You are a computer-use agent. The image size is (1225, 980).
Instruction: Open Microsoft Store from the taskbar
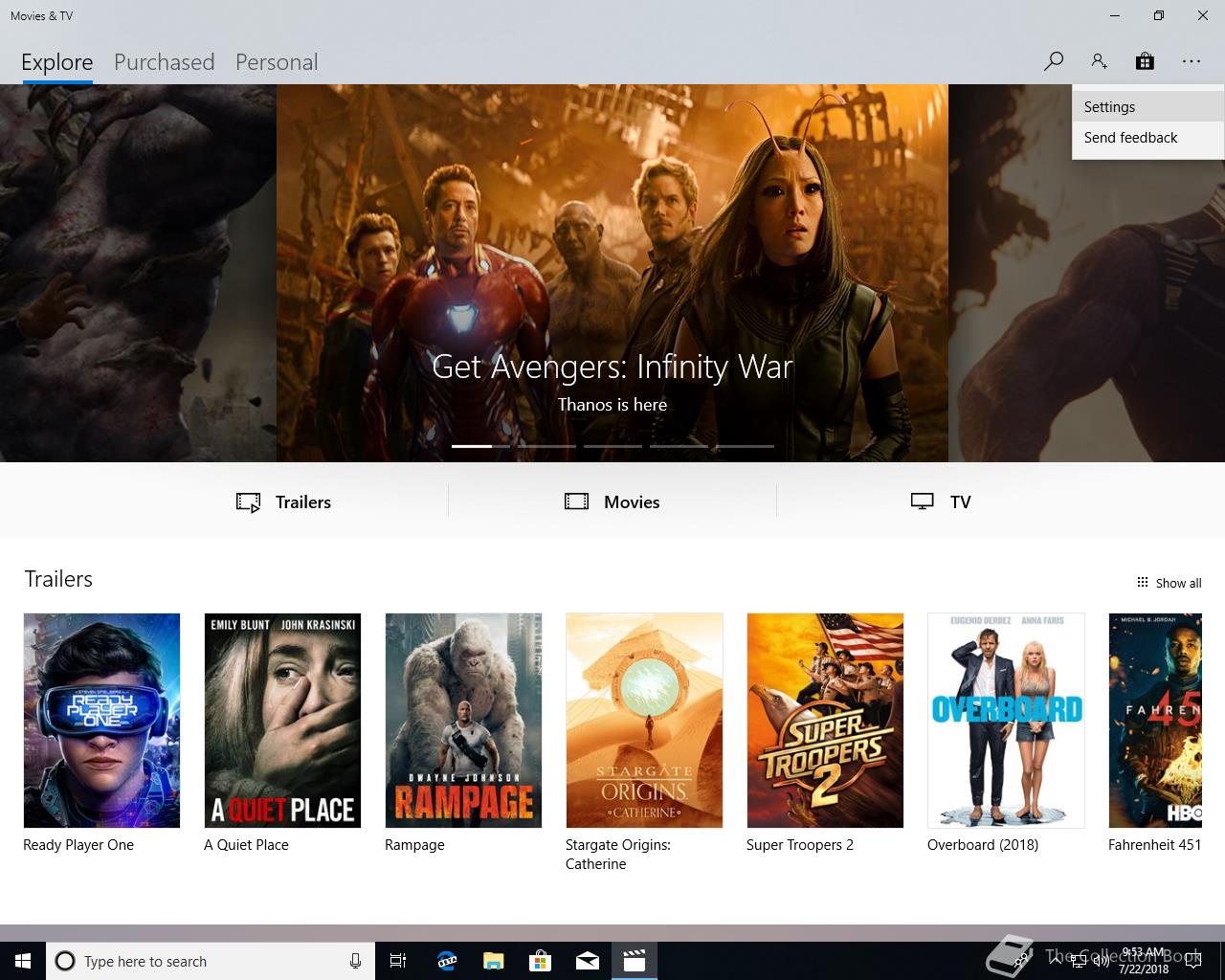(x=540, y=961)
